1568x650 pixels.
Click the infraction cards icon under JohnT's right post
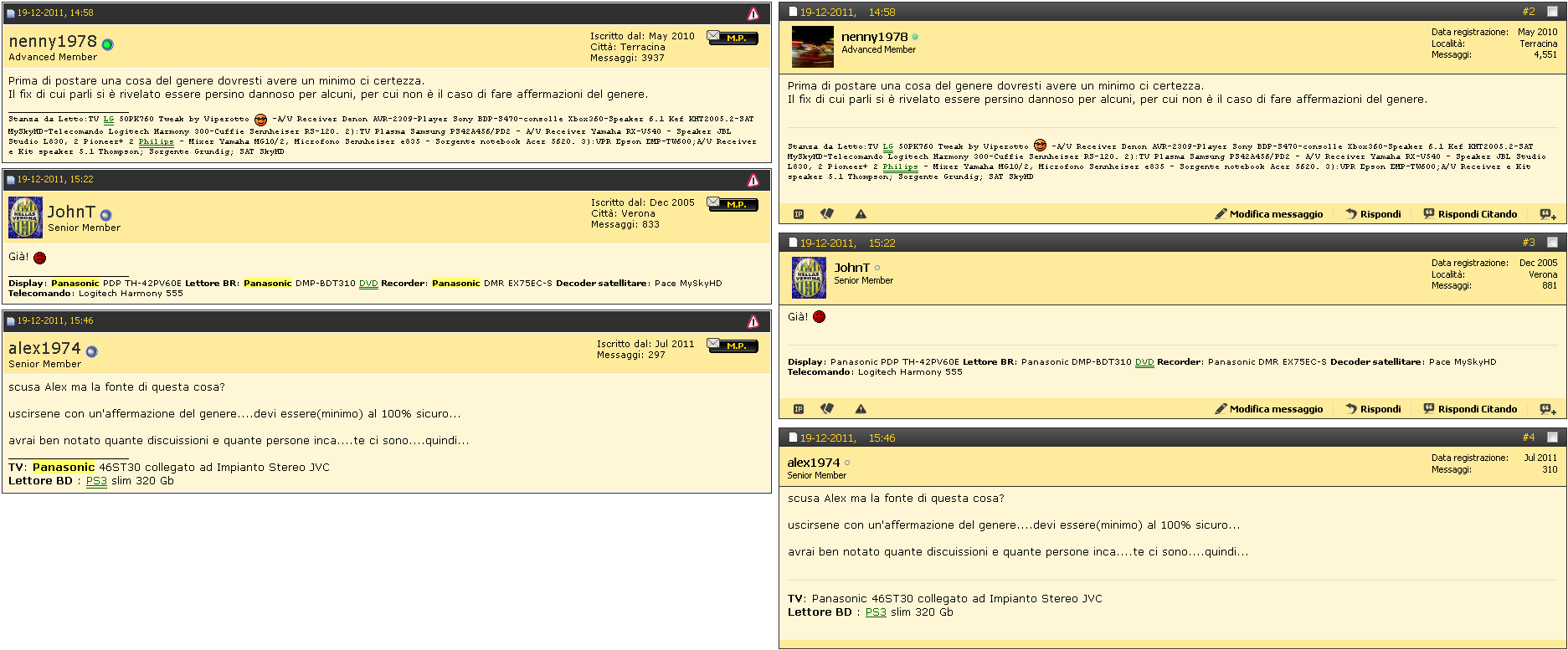(x=827, y=408)
